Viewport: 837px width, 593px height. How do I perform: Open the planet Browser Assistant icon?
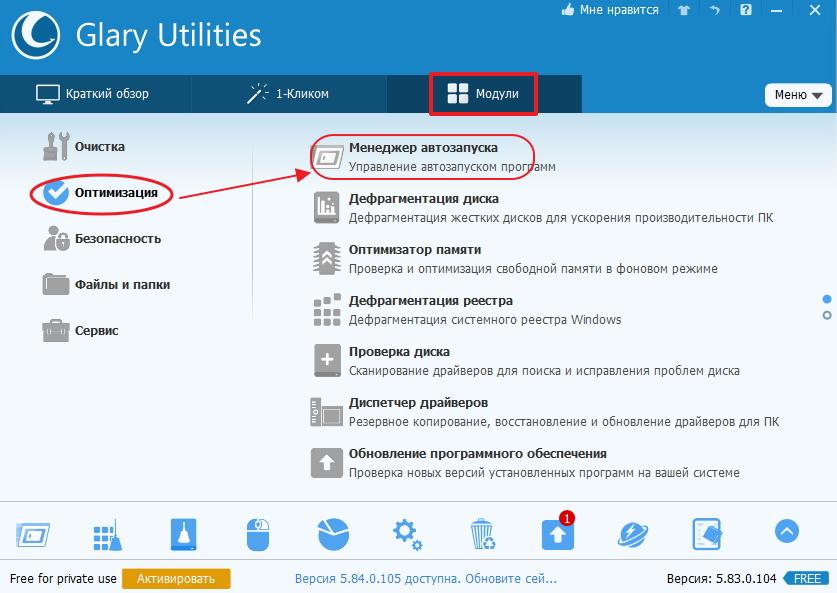tap(633, 534)
